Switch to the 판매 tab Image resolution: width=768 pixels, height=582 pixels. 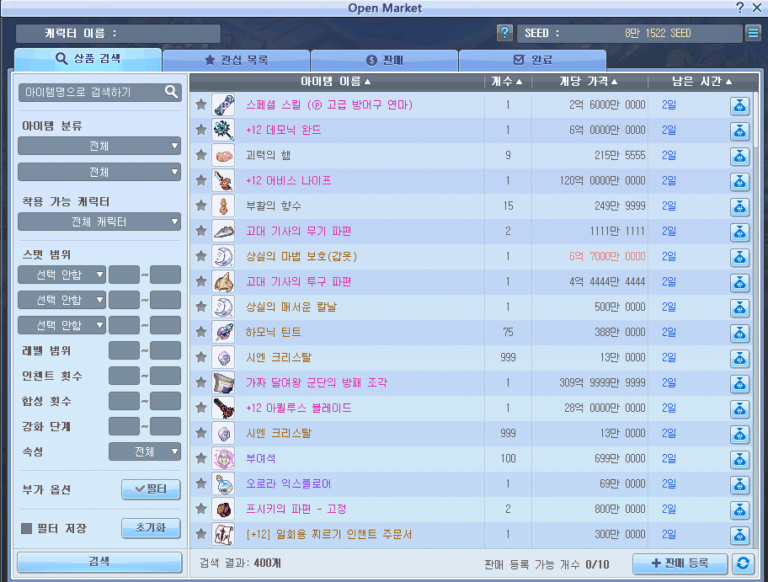tap(384, 60)
